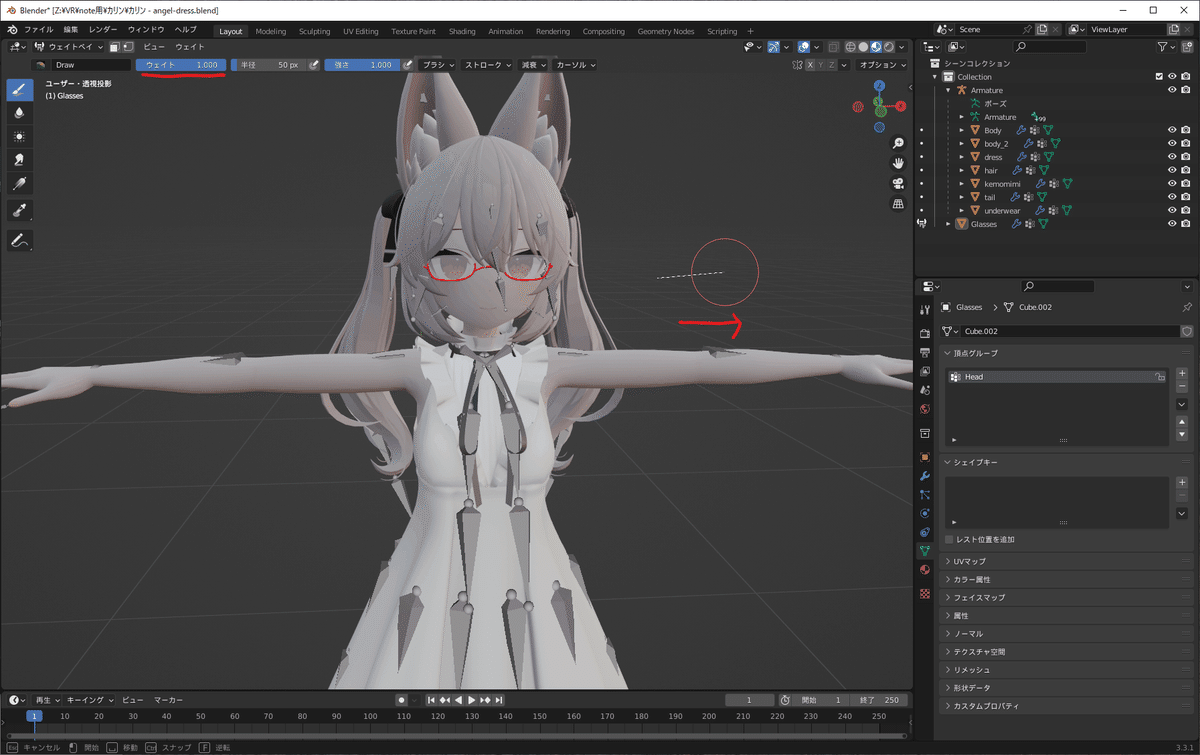Click the current frame number field
The image size is (1200, 755).
point(750,700)
